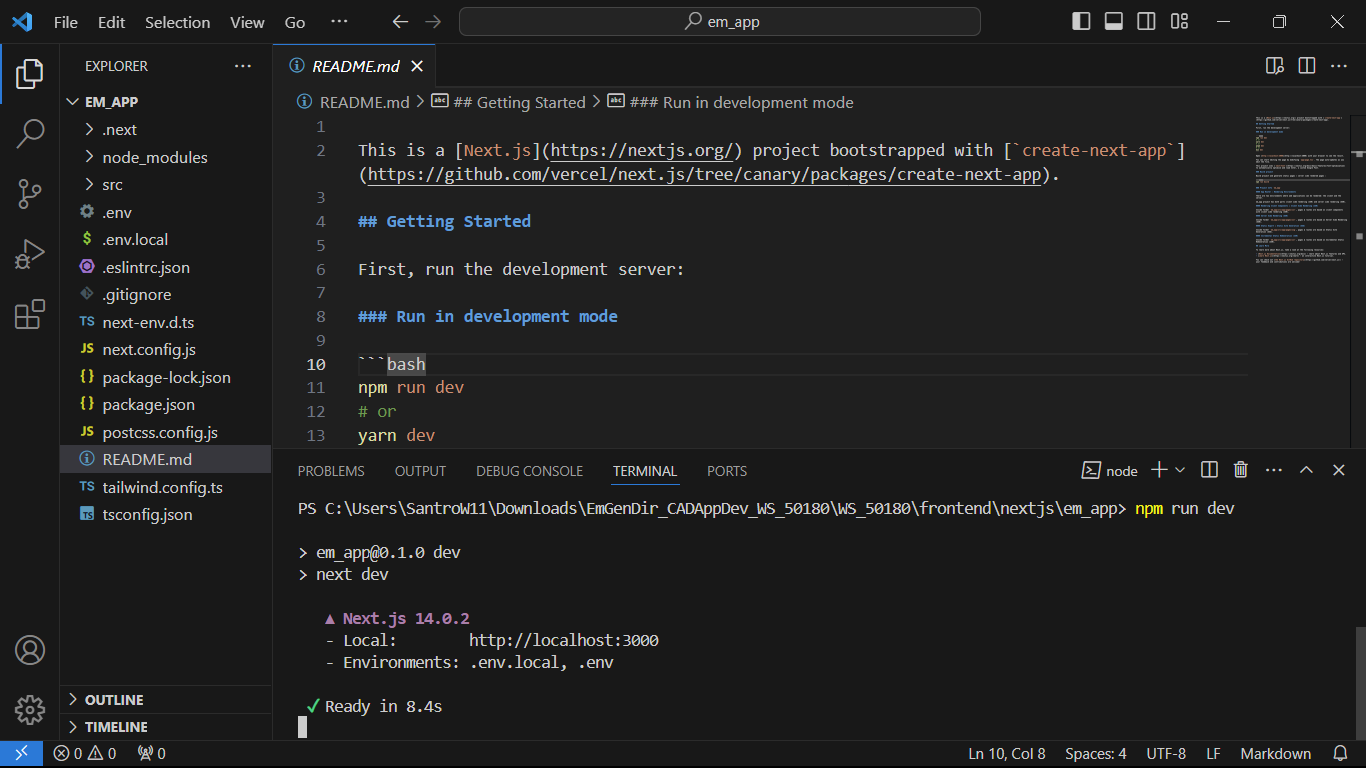Open the File menu

[66, 22]
